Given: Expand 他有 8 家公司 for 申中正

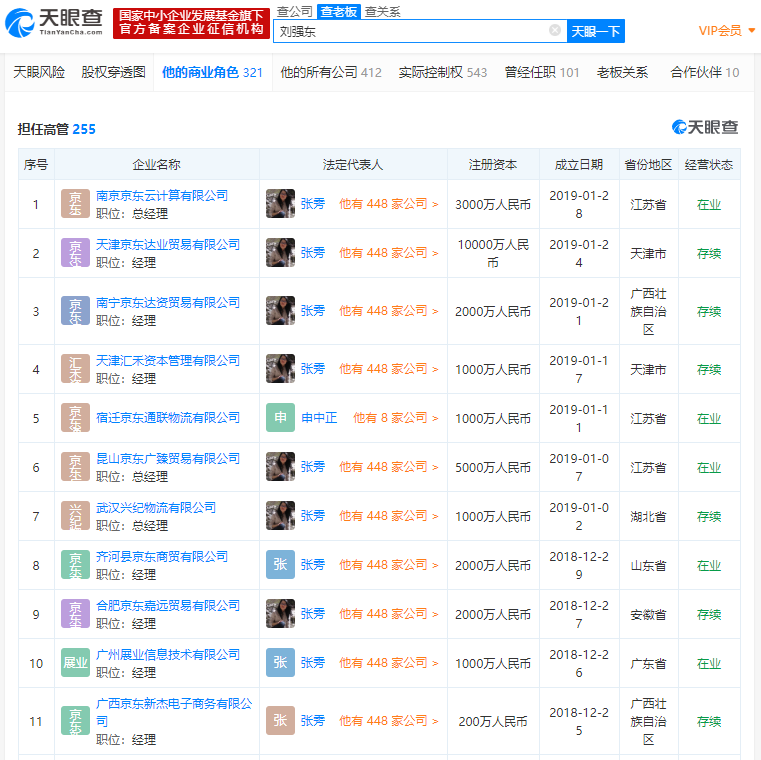Looking at the screenshot, I should (396, 418).
